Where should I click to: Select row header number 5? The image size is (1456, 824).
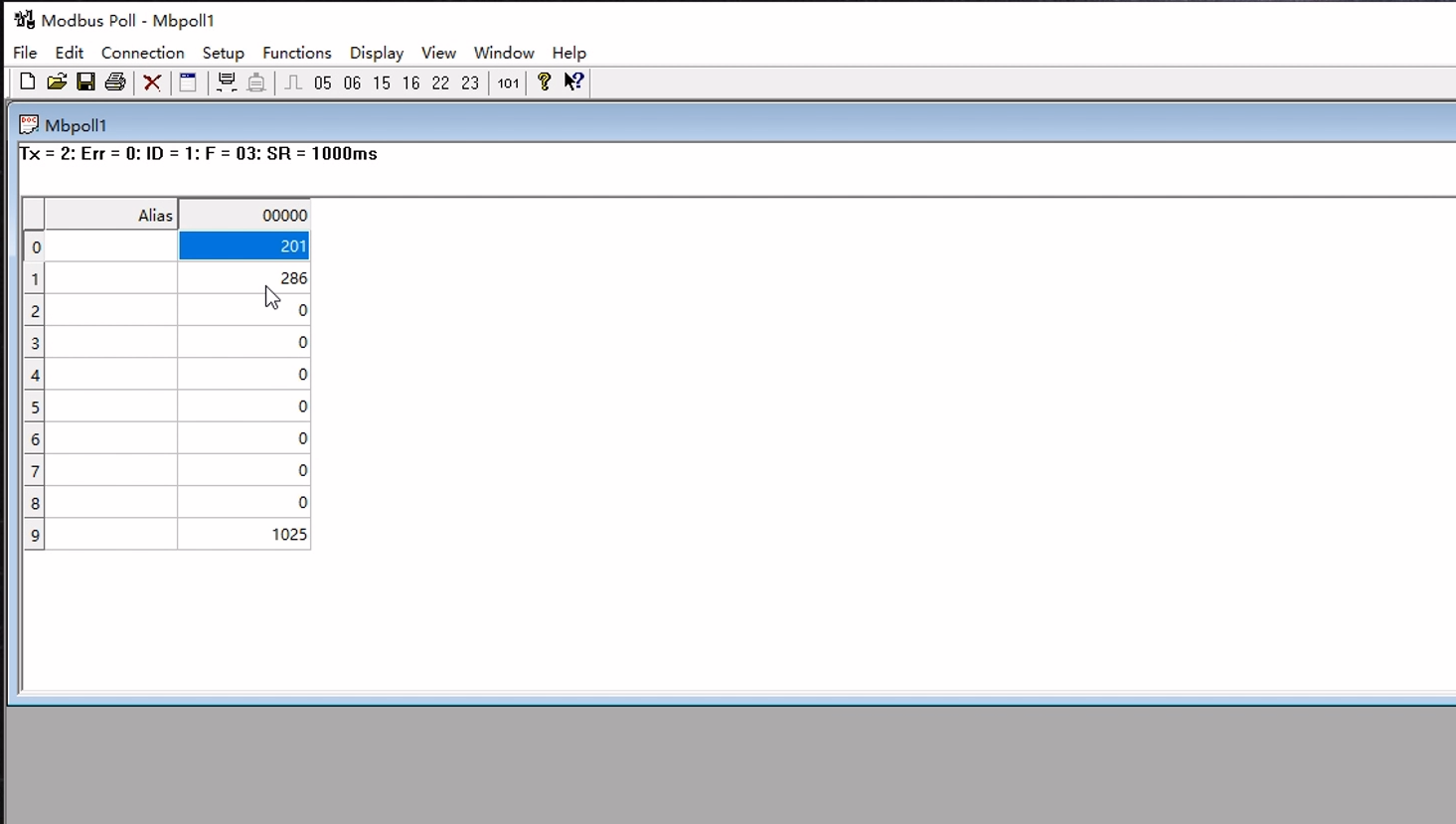tap(35, 408)
